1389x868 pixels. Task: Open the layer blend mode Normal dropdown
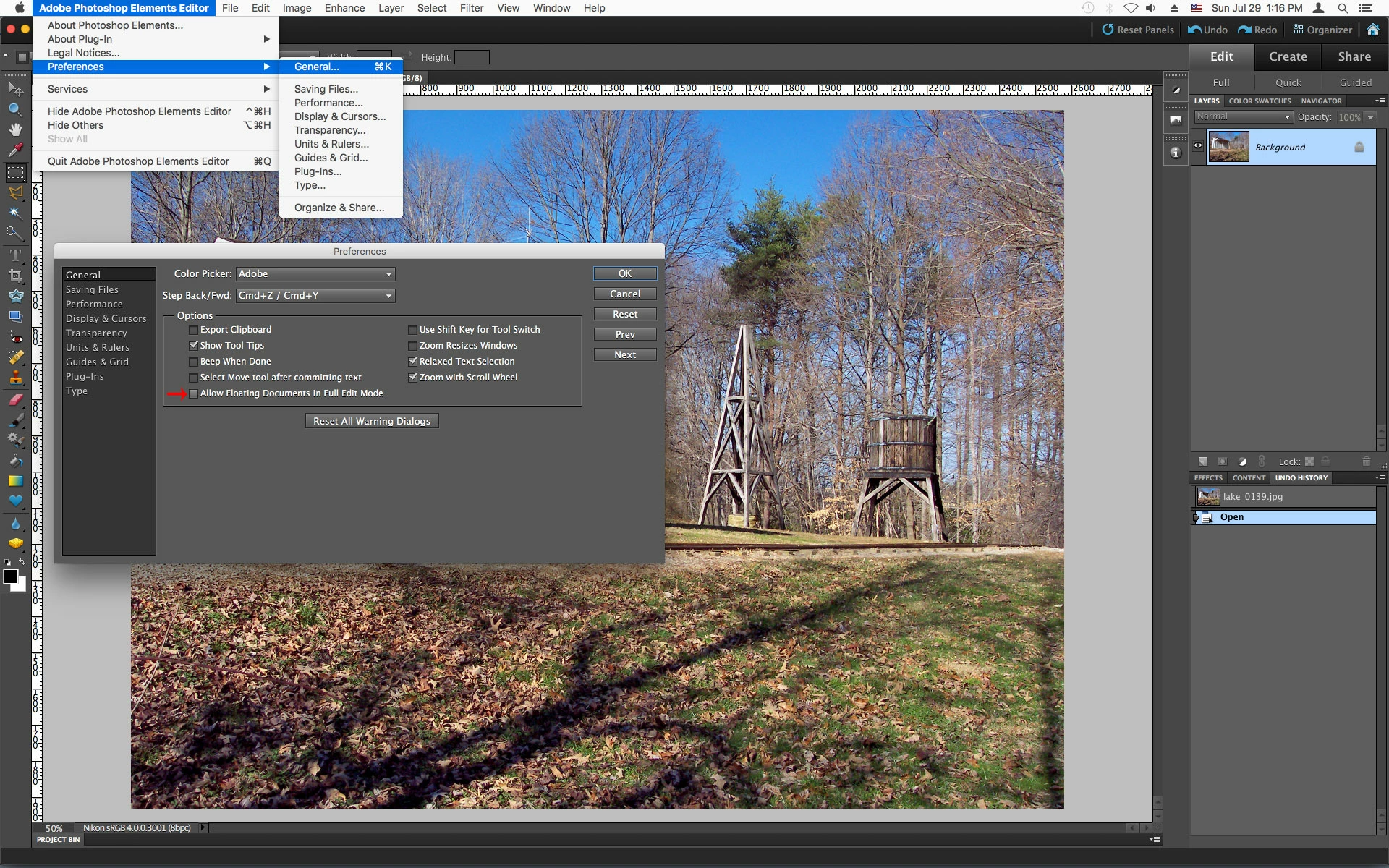[1243, 116]
